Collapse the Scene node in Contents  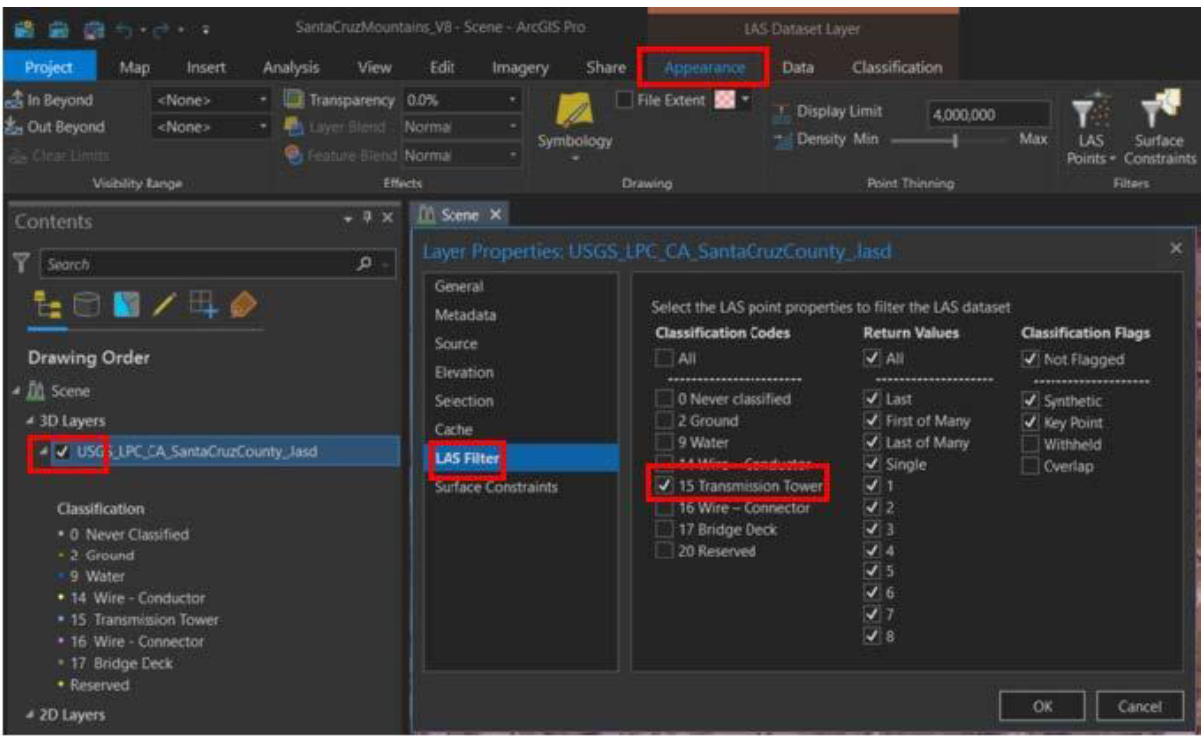pos(14,392)
